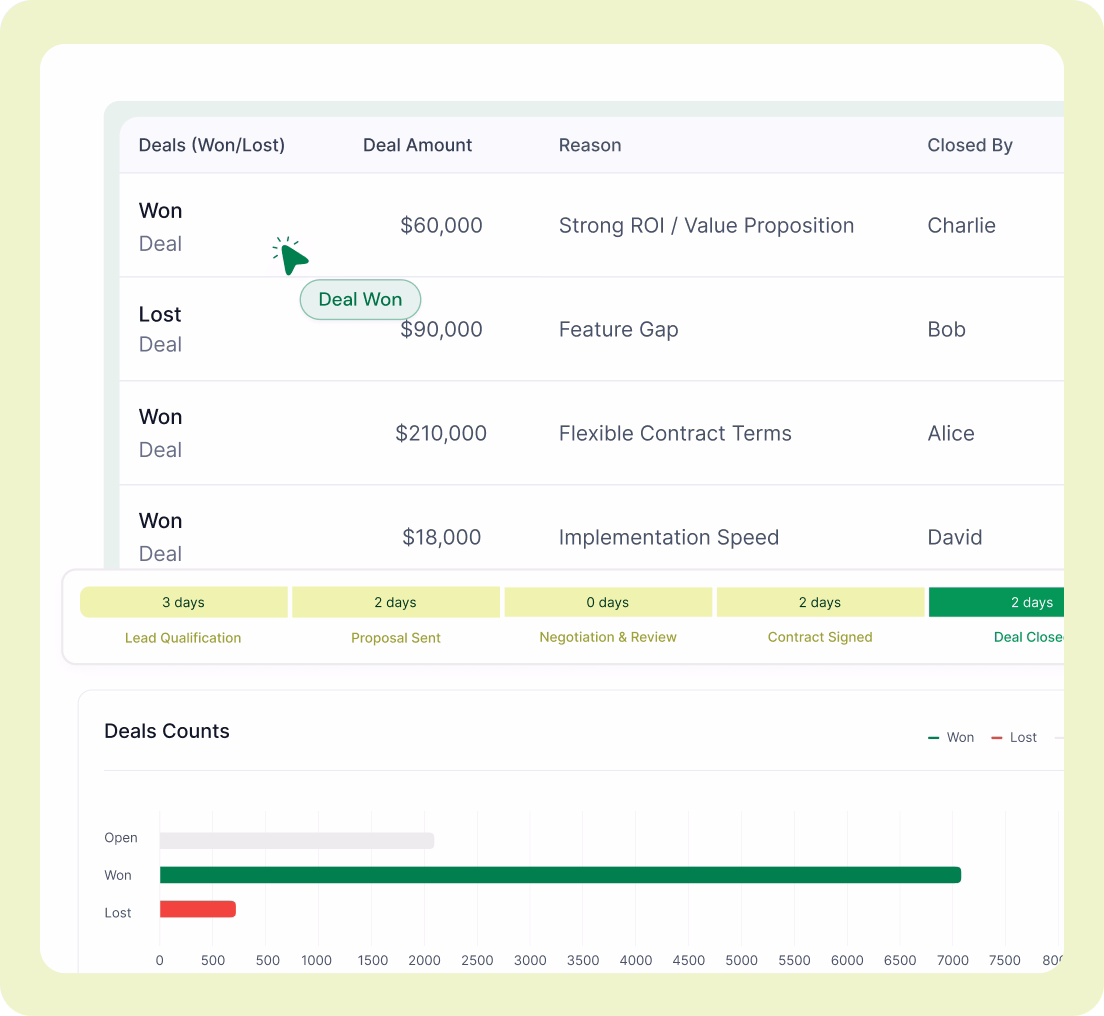Click the 'Contract Signed' stage label

tap(820, 637)
